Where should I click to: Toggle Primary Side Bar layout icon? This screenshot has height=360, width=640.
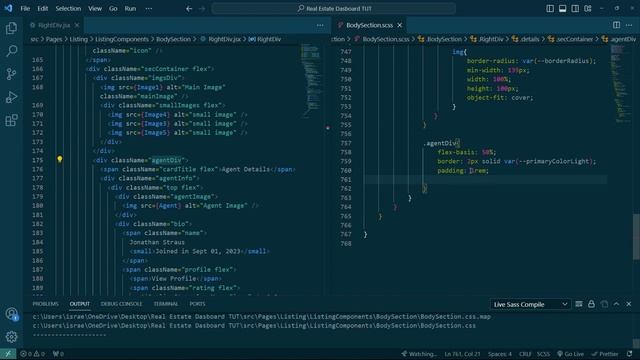pyautogui.click(x=550, y=8)
